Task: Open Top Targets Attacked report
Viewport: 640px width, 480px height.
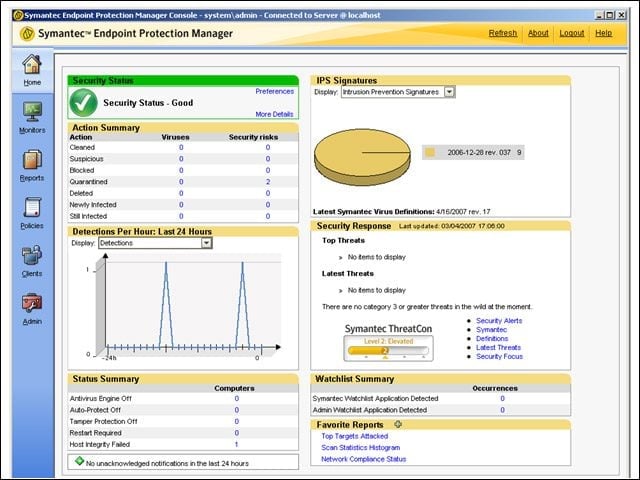Action: (x=354, y=436)
